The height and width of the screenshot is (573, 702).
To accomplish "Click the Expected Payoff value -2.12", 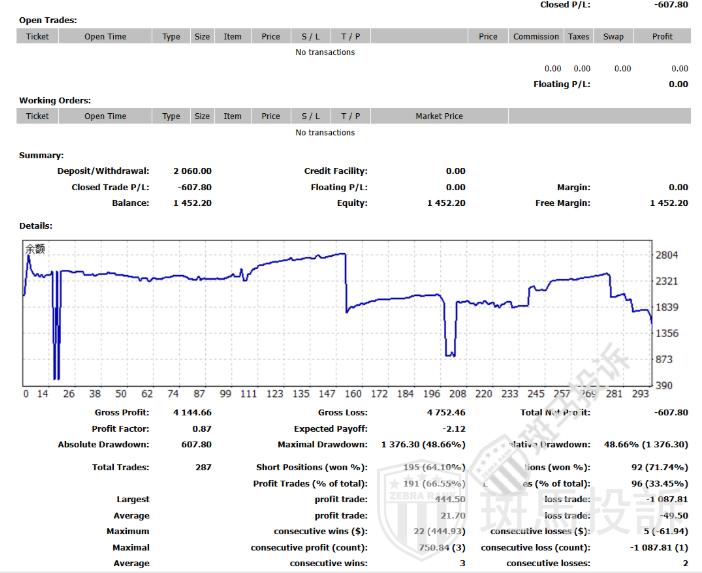I will click(x=455, y=428).
